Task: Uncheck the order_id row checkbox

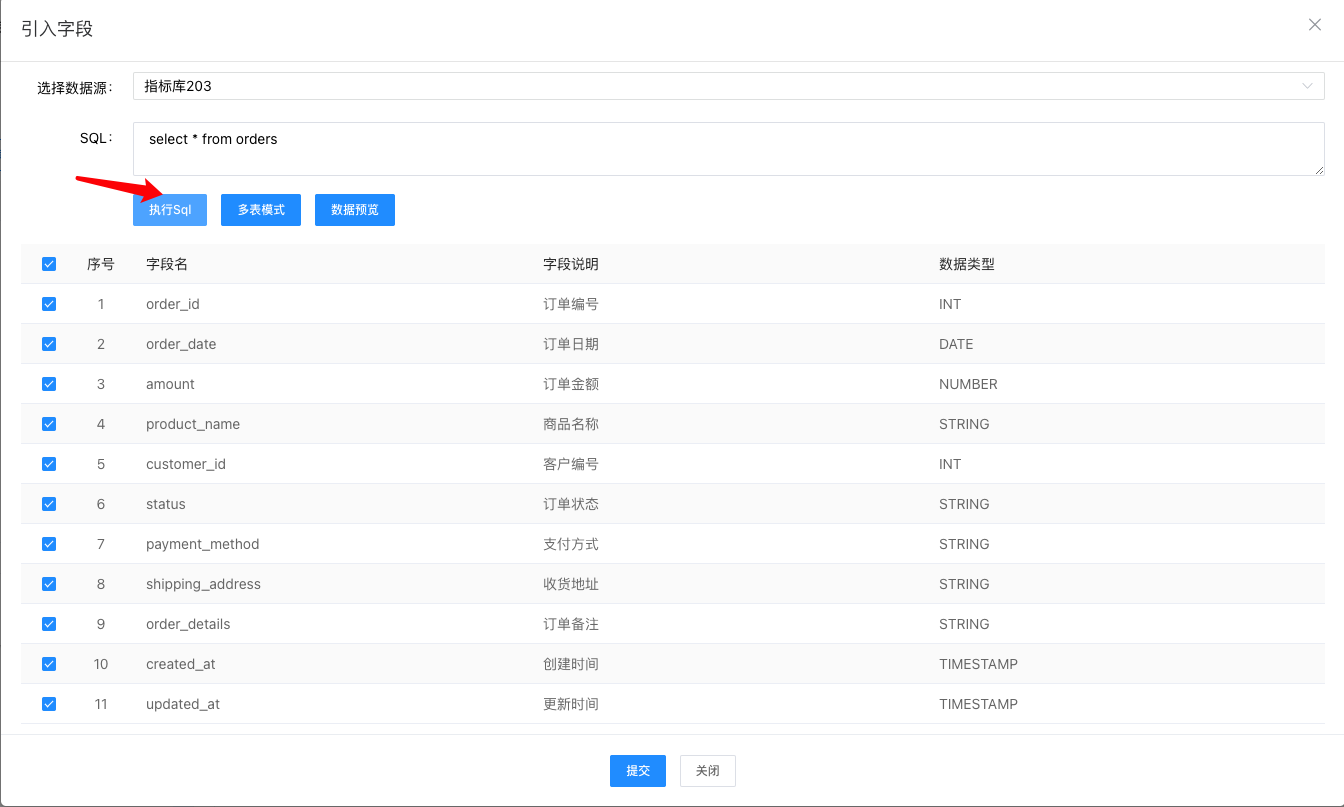Action: tap(49, 304)
